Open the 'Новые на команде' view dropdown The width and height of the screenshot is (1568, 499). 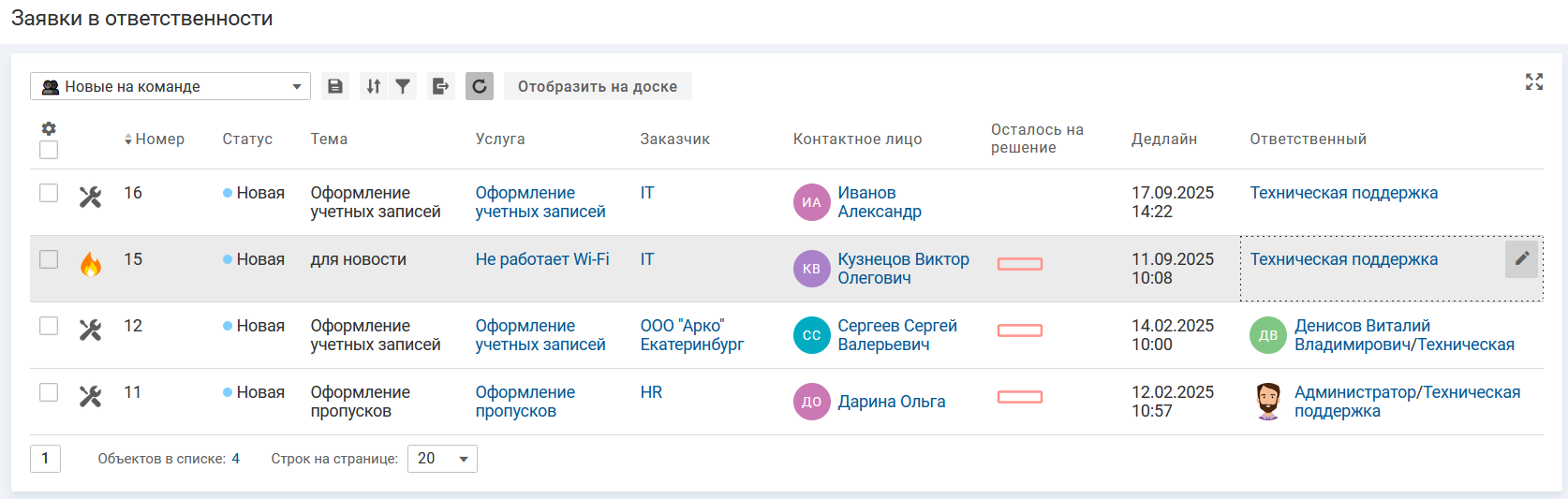pyautogui.click(x=170, y=86)
